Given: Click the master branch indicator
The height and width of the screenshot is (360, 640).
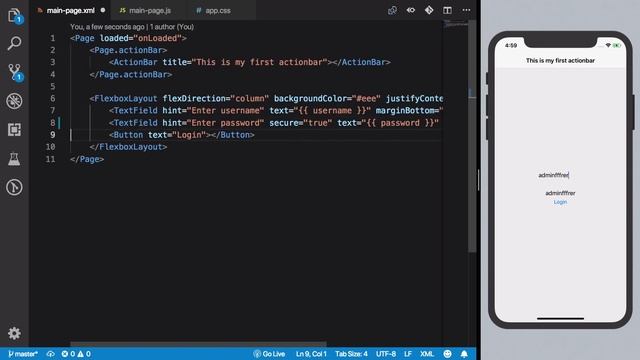Looking at the screenshot, I should [23, 354].
